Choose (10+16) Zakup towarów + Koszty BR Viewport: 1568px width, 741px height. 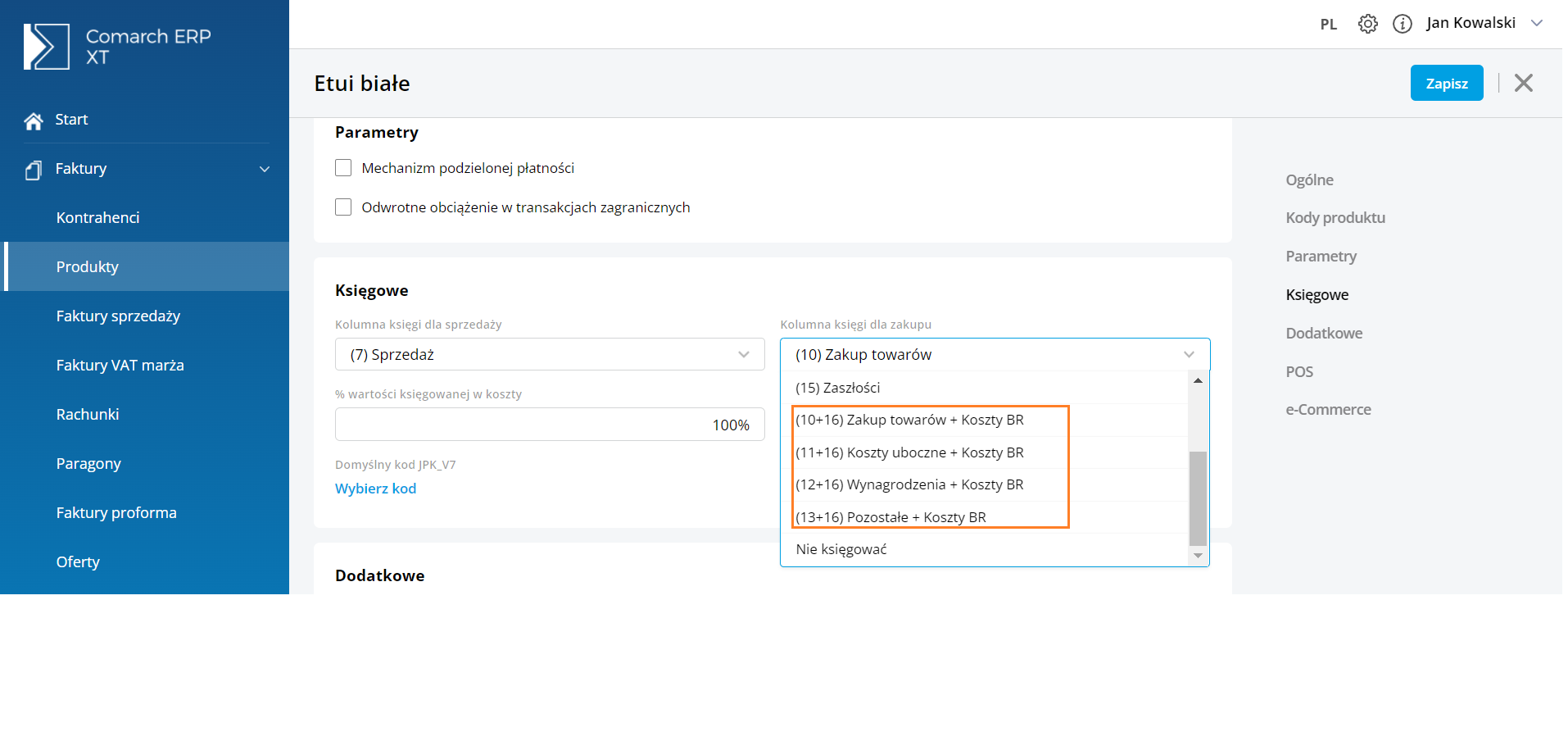(x=984, y=420)
